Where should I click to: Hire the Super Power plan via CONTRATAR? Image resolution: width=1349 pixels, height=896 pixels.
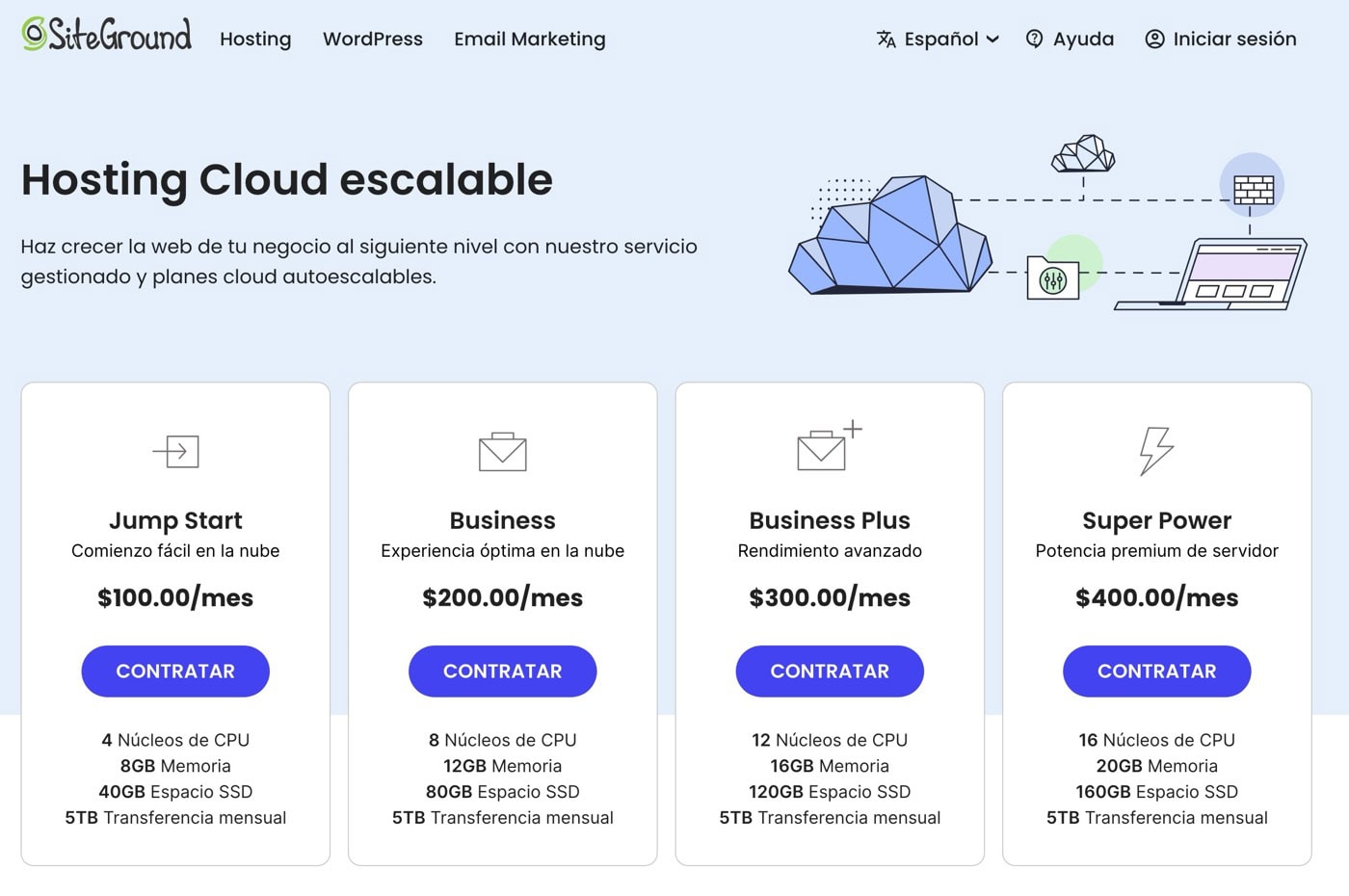point(1157,672)
